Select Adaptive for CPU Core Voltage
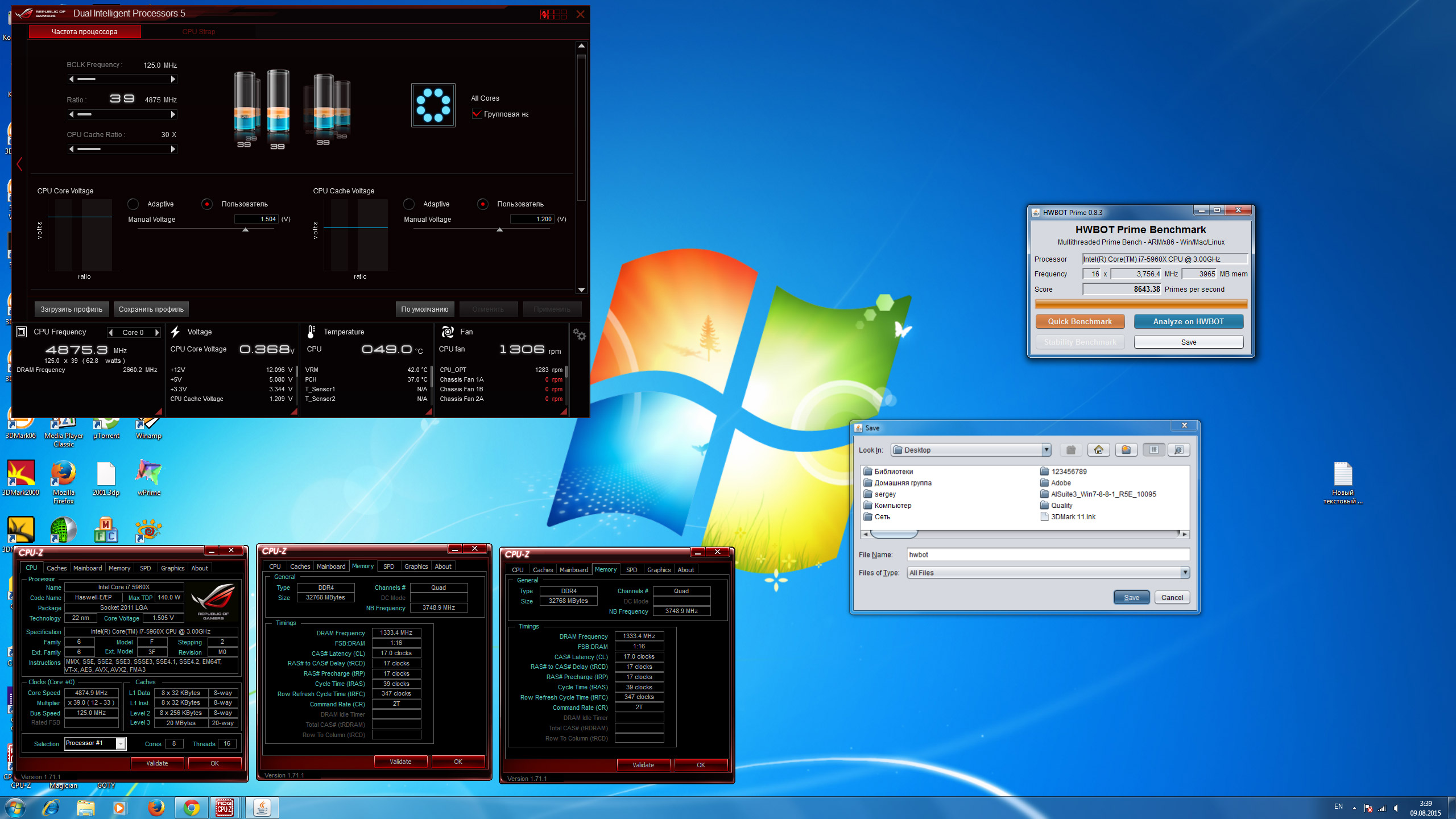The image size is (1456, 819). pyautogui.click(x=133, y=204)
